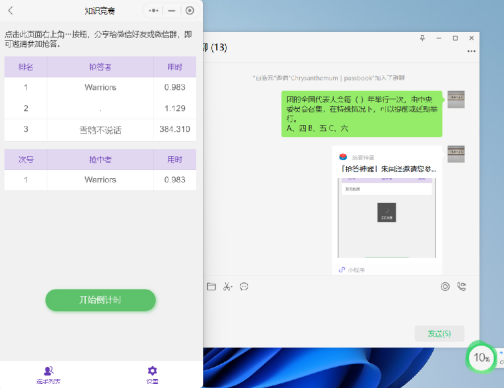Select the Warriors row ranked first

coord(100,87)
